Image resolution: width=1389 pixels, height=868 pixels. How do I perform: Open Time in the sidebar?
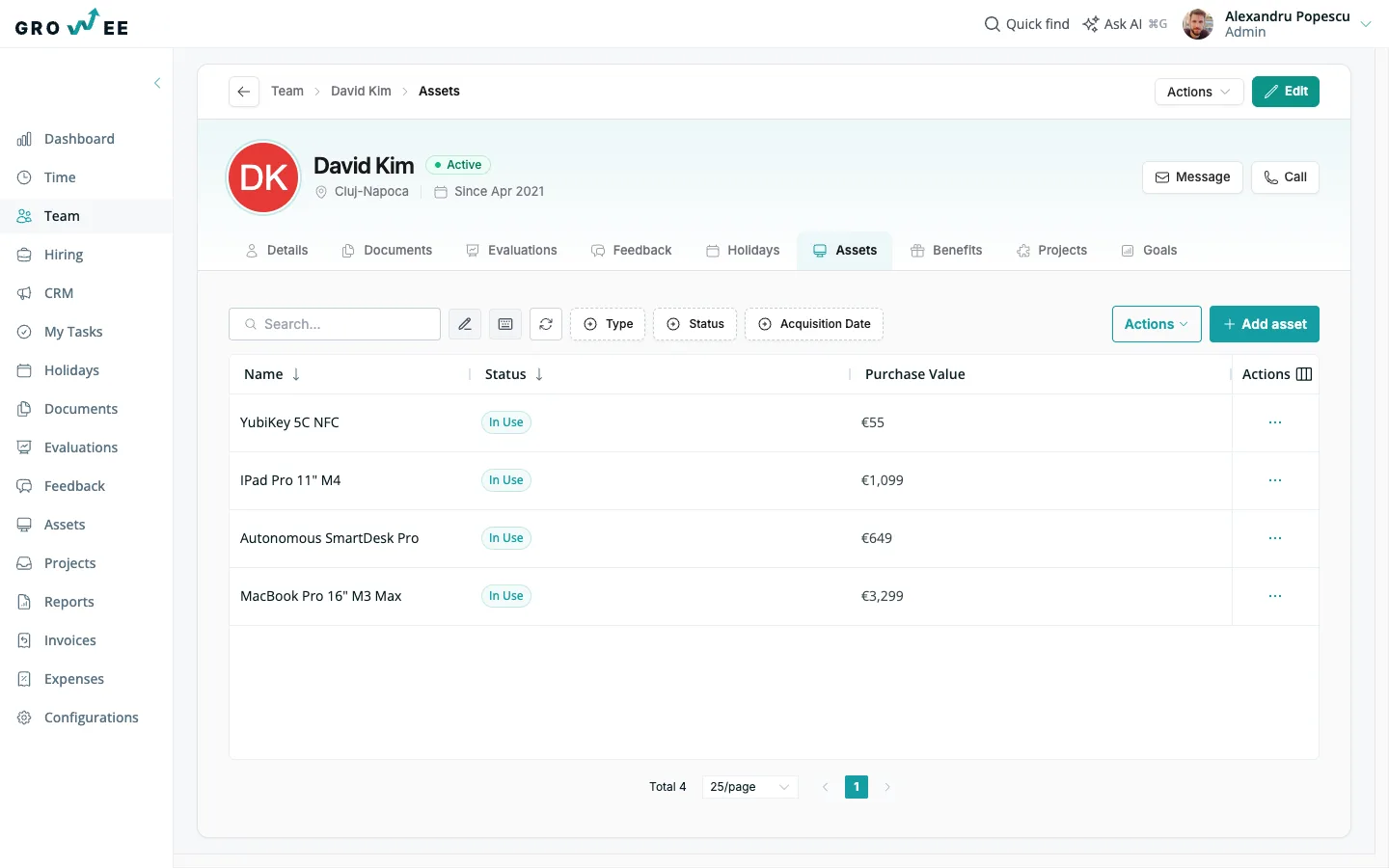tap(86, 177)
